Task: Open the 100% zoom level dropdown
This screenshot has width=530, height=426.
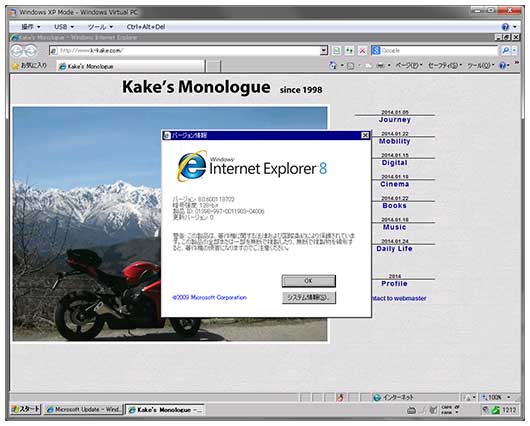Action: click(x=497, y=397)
